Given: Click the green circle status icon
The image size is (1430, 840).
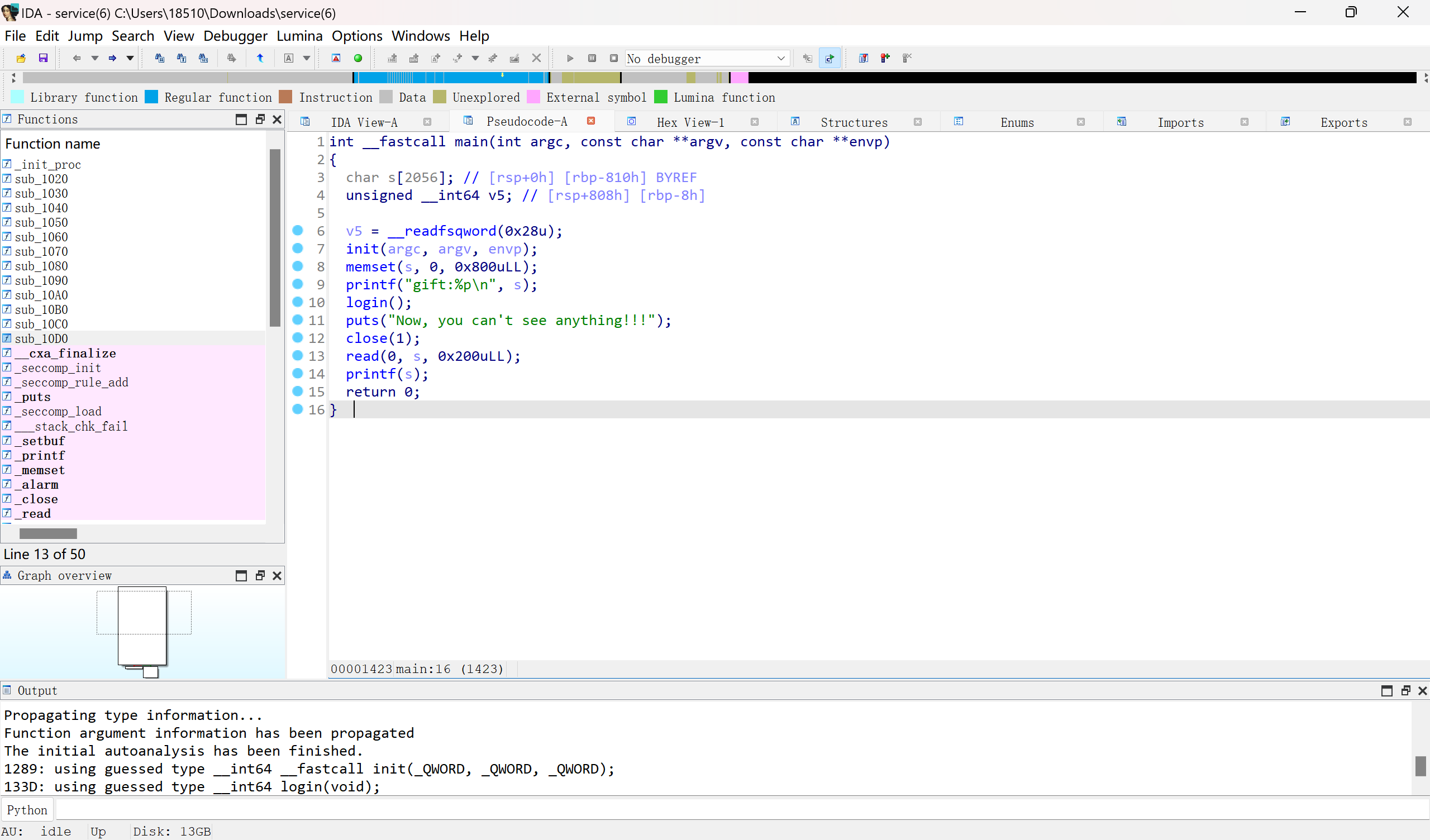Looking at the screenshot, I should pos(358,58).
